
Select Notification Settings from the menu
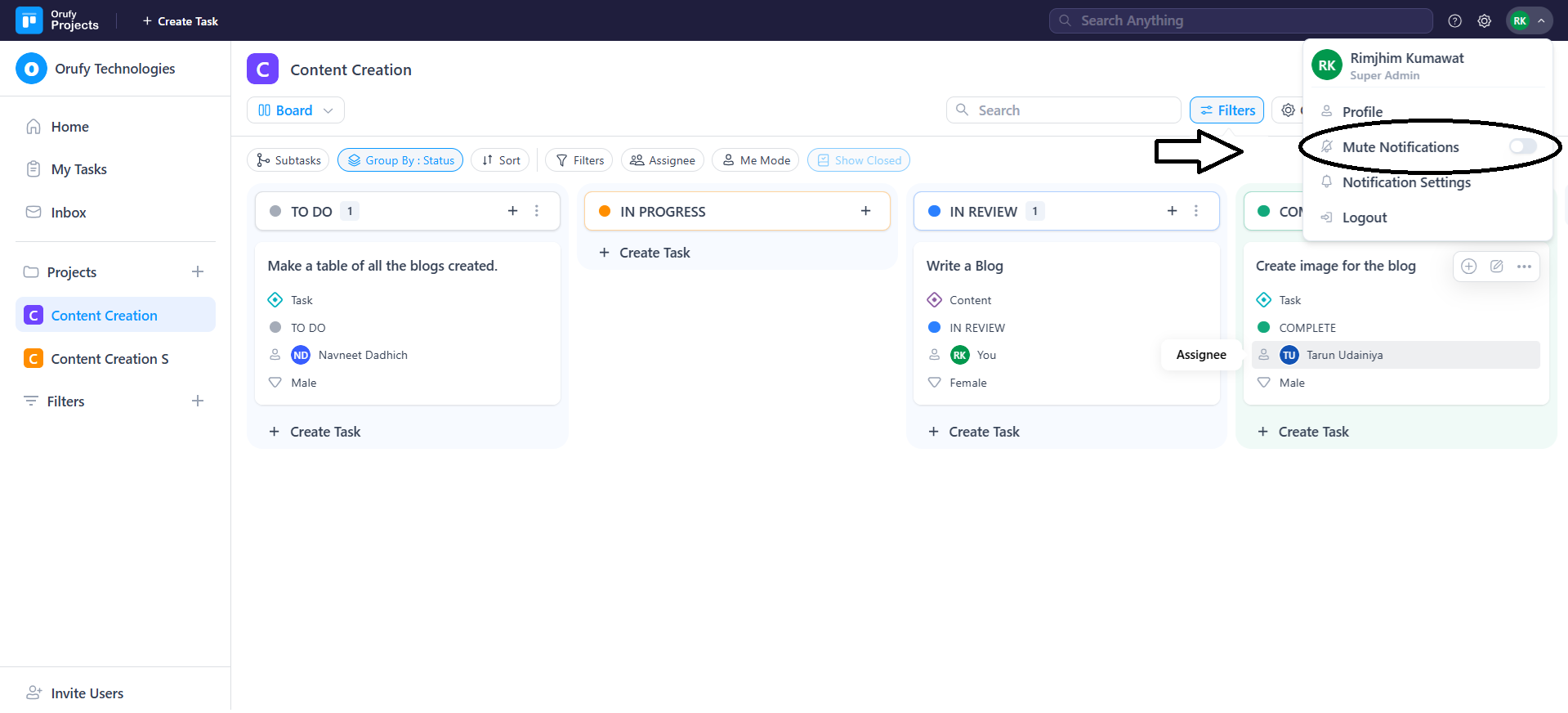(x=1405, y=182)
